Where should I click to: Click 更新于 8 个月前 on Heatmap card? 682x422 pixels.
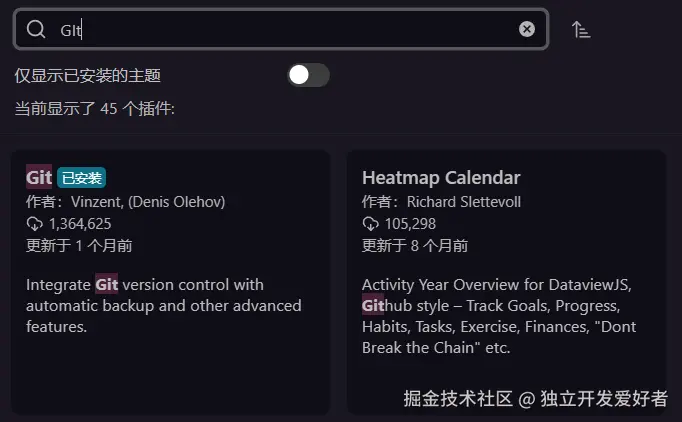point(415,246)
